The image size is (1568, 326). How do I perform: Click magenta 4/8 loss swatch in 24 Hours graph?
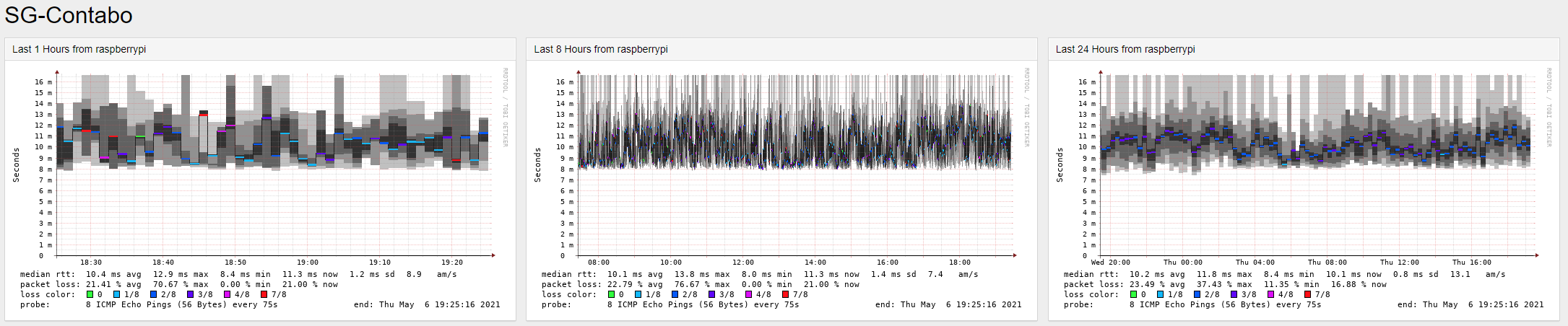(x=1270, y=294)
